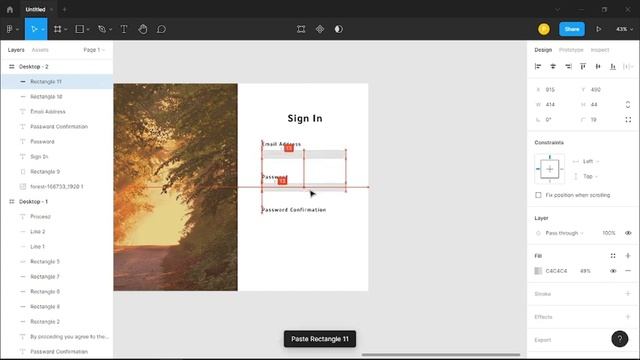Open fill styles icon
Image resolution: width=640 pixels, height=360 pixels.
(x=613, y=256)
